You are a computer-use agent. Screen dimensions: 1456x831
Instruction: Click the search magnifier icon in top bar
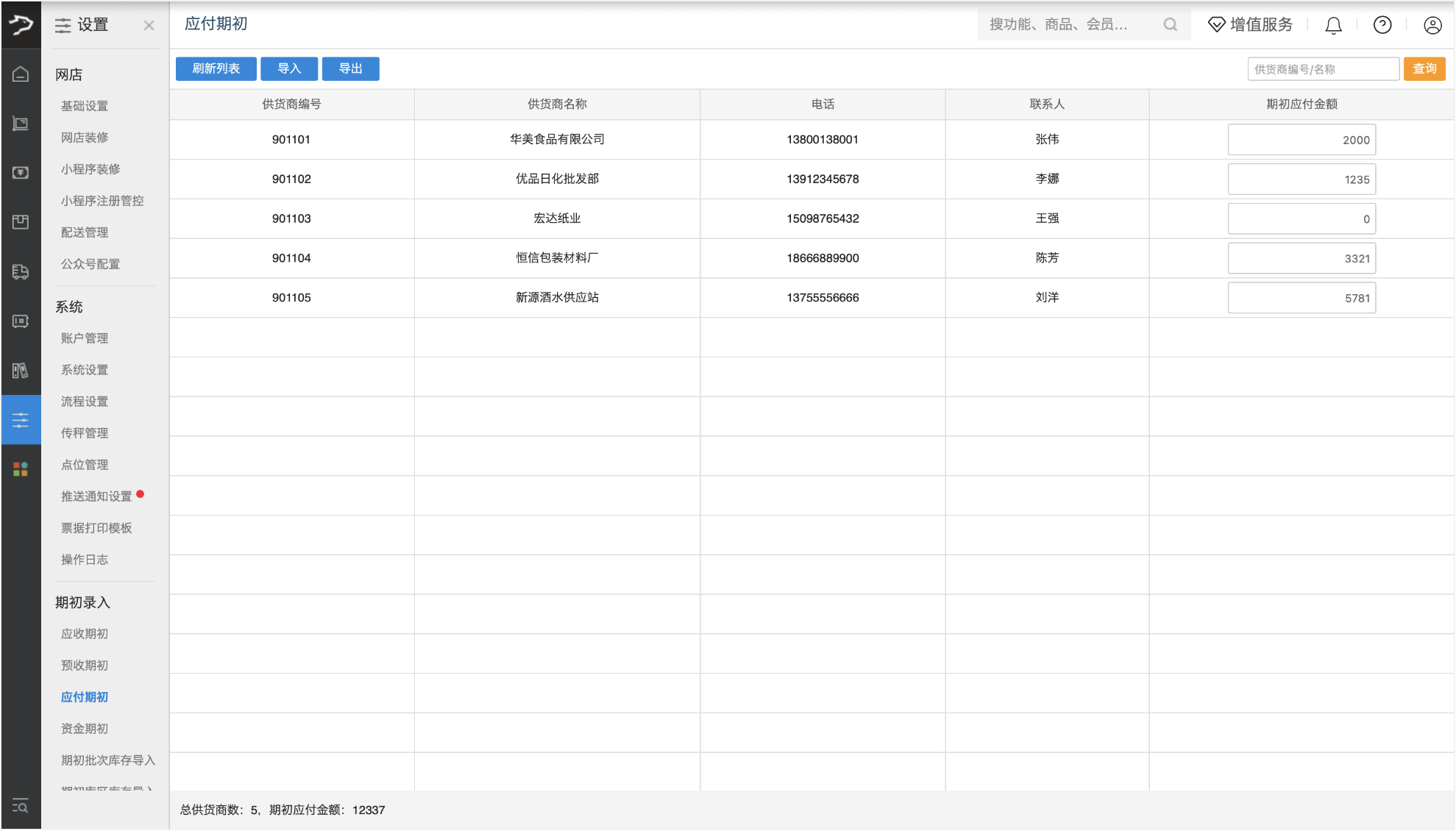tap(1170, 25)
